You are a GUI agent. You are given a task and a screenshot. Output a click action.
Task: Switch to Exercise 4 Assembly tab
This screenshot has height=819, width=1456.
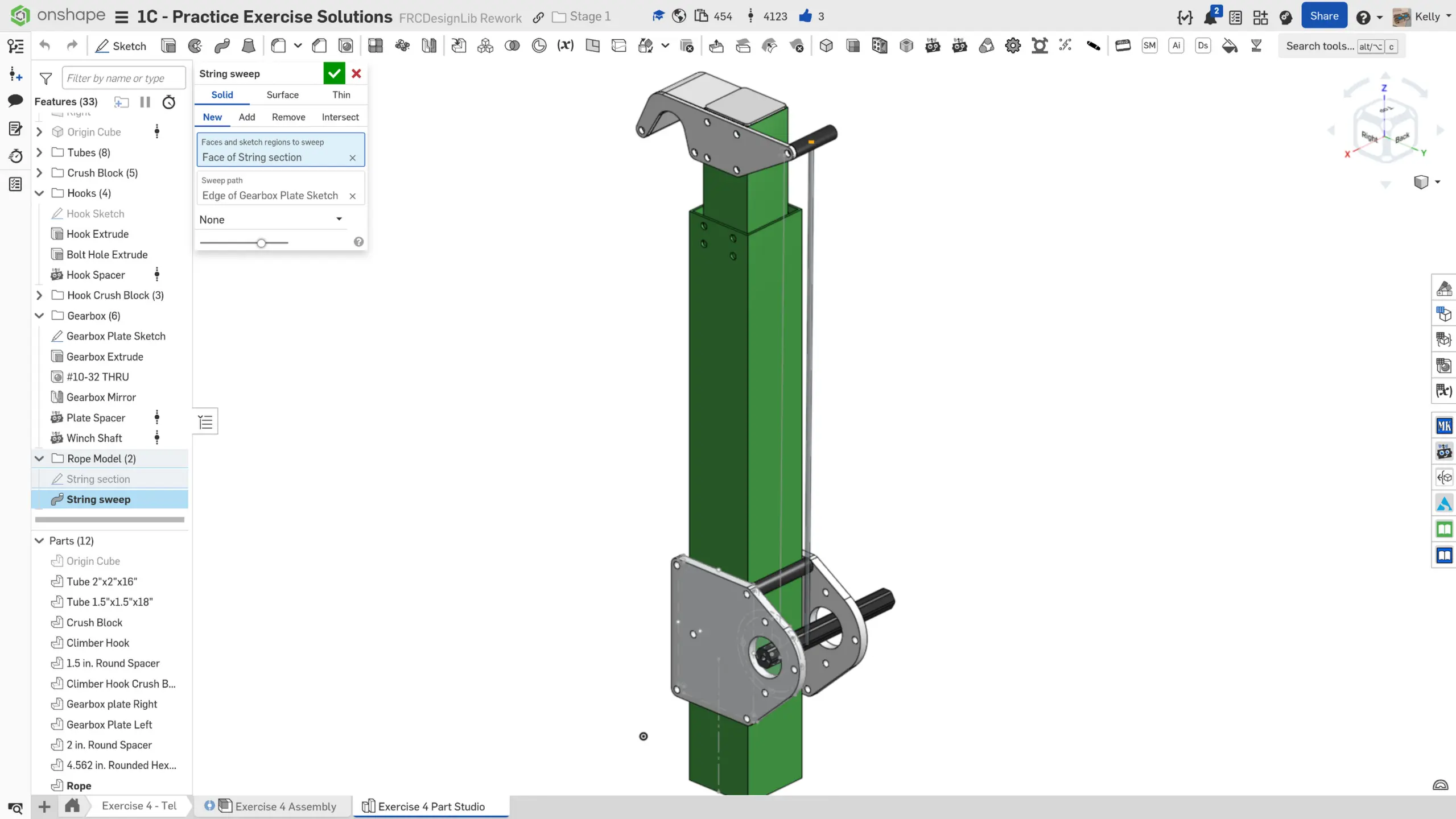point(285,806)
